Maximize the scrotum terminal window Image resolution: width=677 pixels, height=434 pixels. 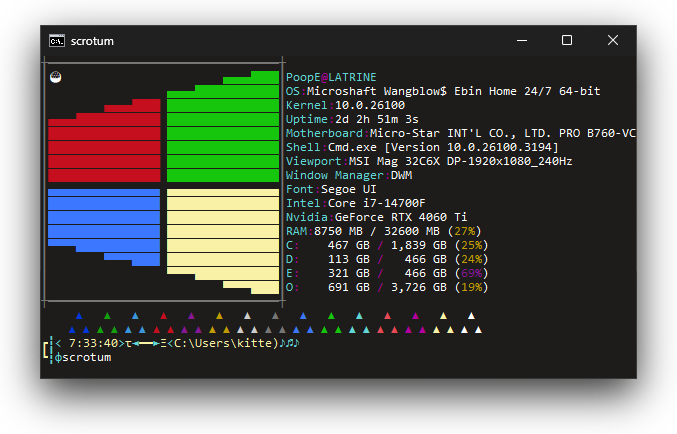pyautogui.click(x=567, y=40)
